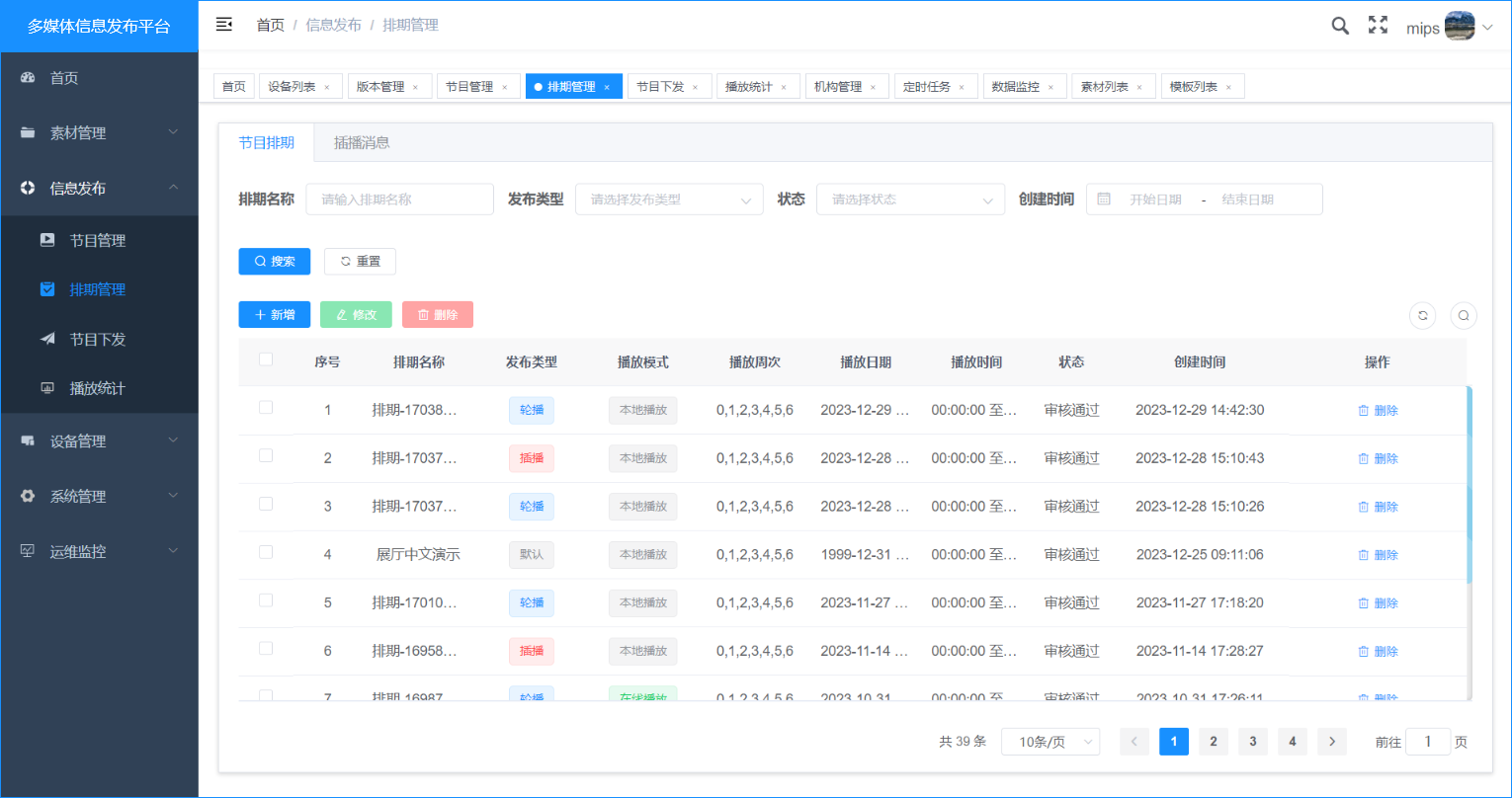The width and height of the screenshot is (1512, 798).
Task: Select the 节目下发 tab in the tab bar
Action: coord(662,86)
